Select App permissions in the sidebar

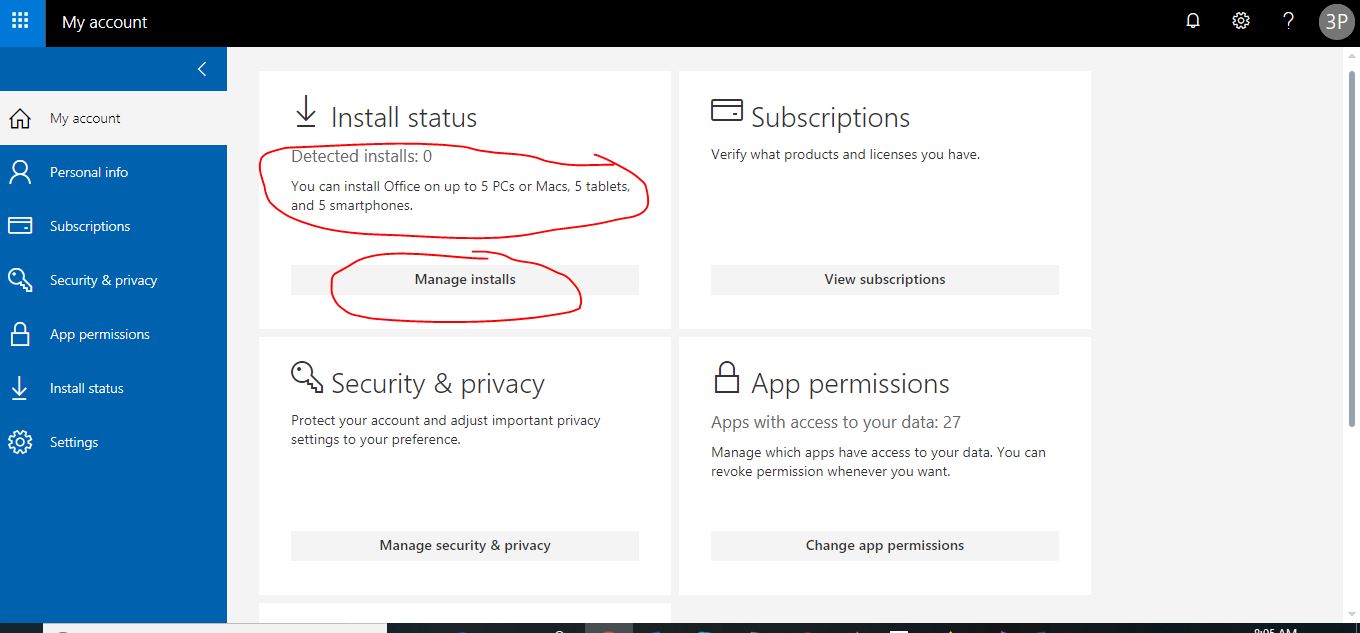(x=113, y=334)
